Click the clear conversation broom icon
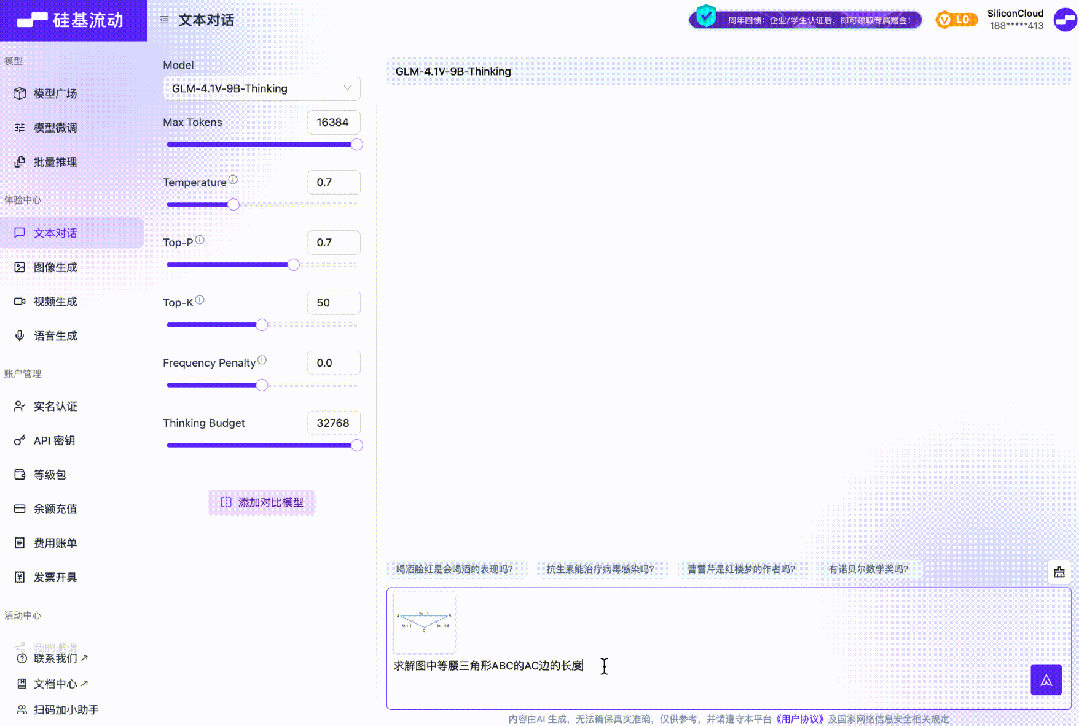This screenshot has height=726, width=1079. pos(1059,571)
